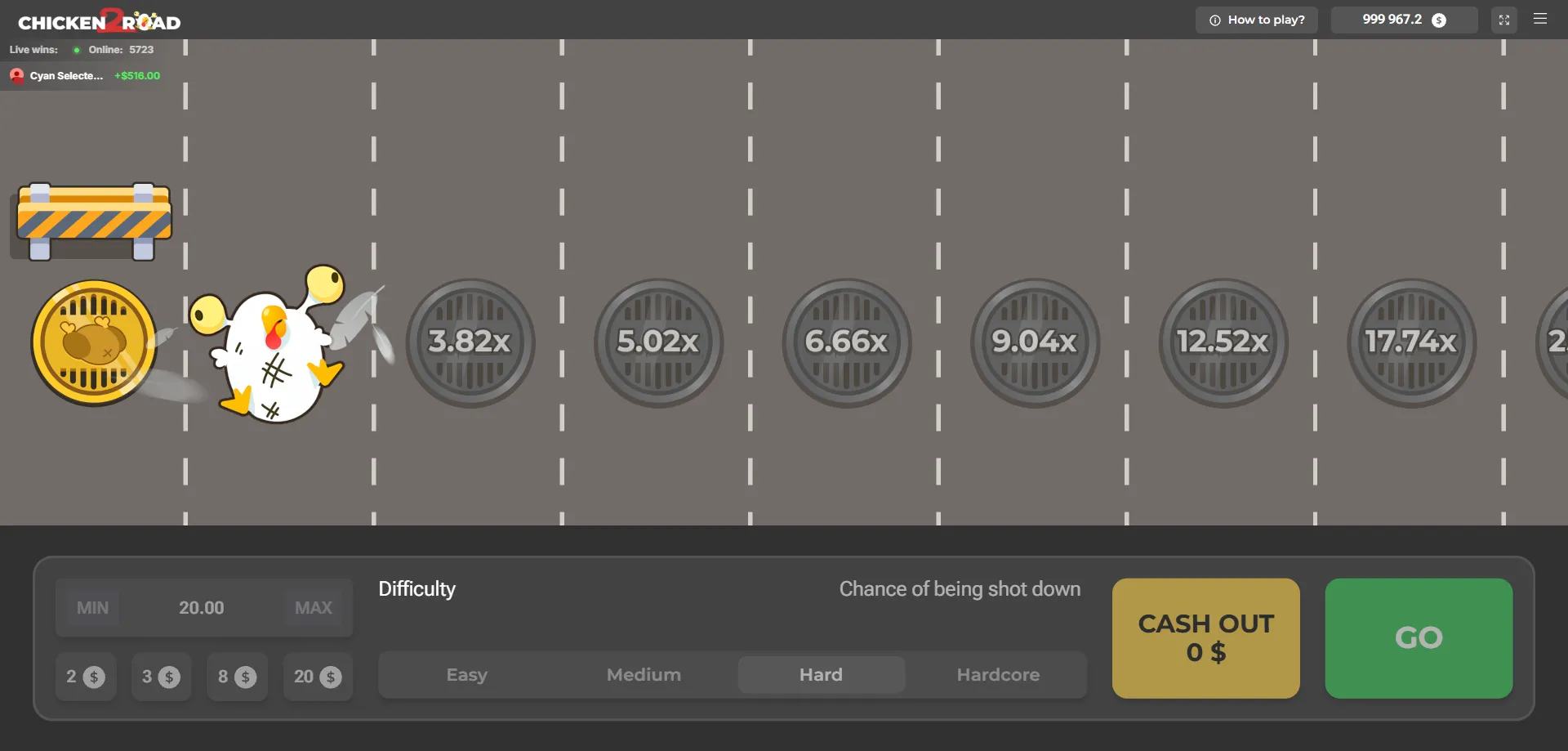Viewport: 1568px width, 751px height.
Task: Open the How to play? help
Action: [1257, 20]
